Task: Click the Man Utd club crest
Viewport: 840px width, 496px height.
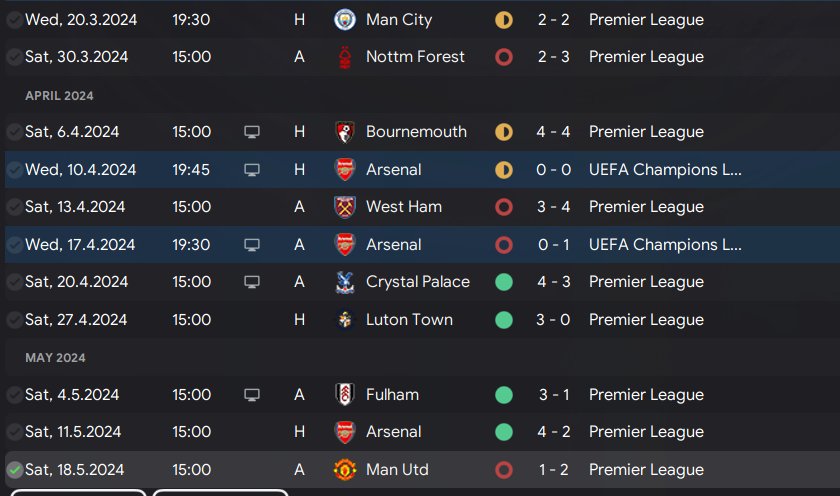Action: pyautogui.click(x=345, y=470)
